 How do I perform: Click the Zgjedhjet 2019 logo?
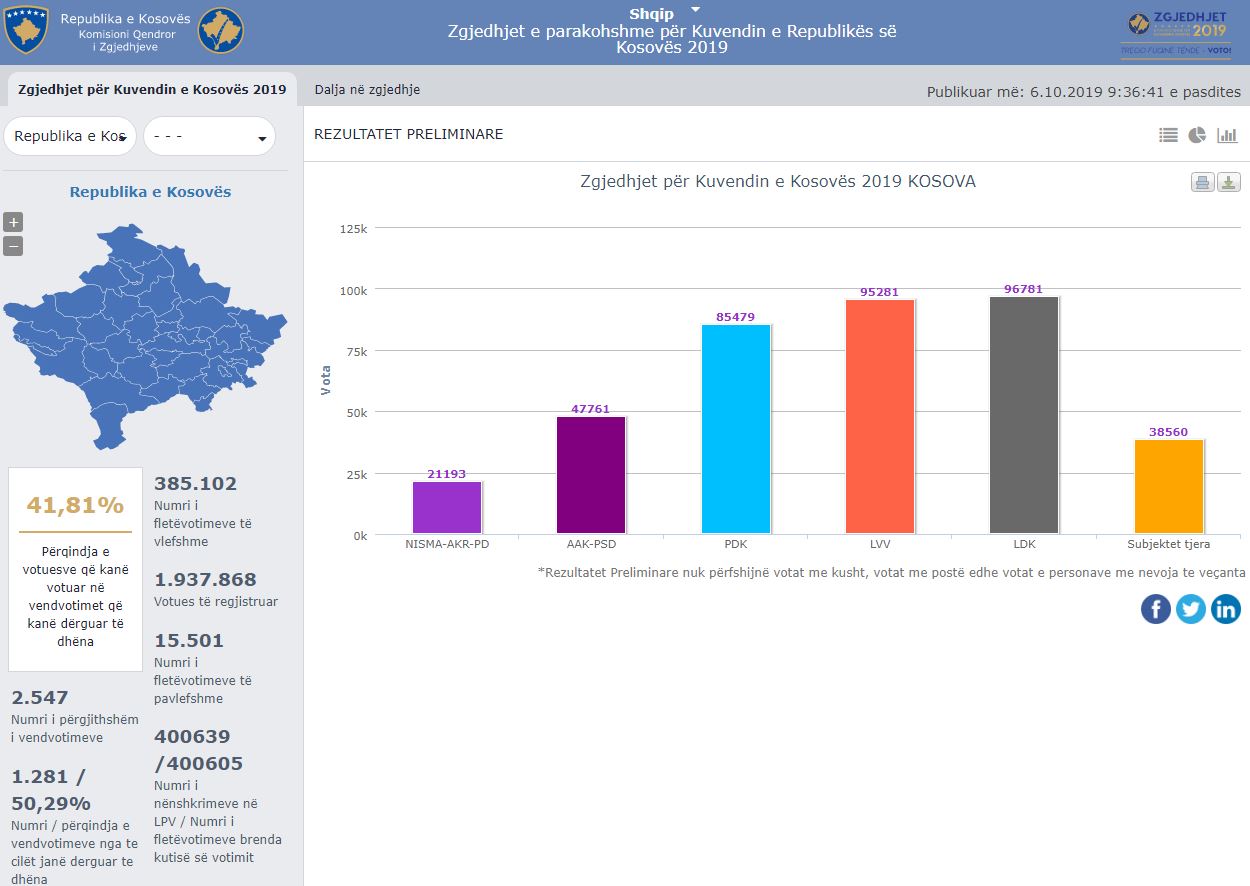pyautogui.click(x=1177, y=34)
